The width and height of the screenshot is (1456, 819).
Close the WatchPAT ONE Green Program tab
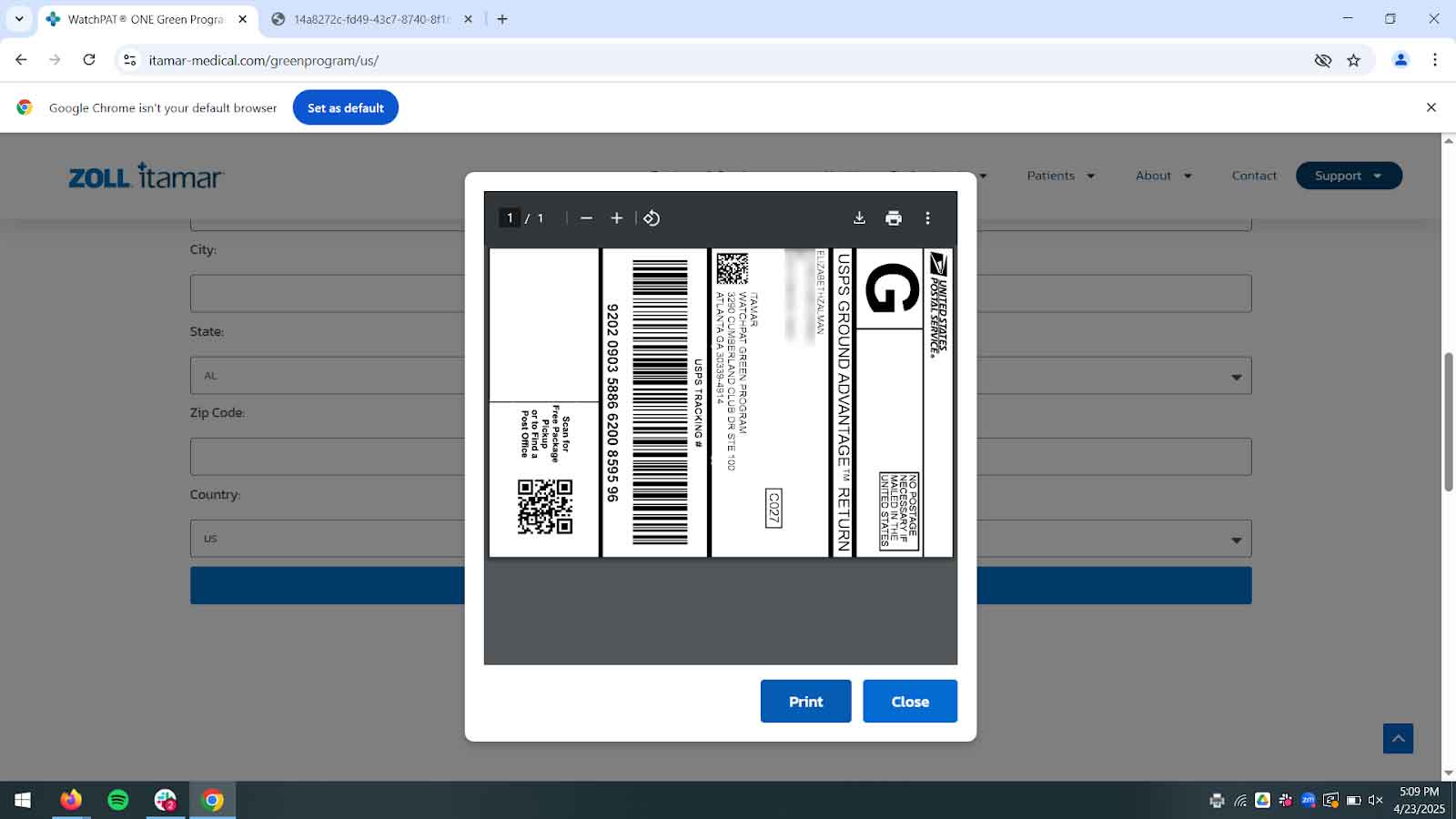[242, 19]
